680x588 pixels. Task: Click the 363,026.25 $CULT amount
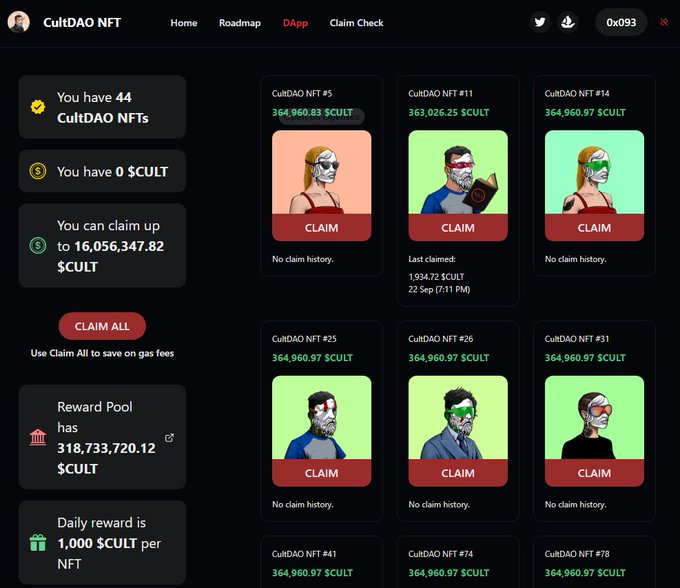(448, 112)
